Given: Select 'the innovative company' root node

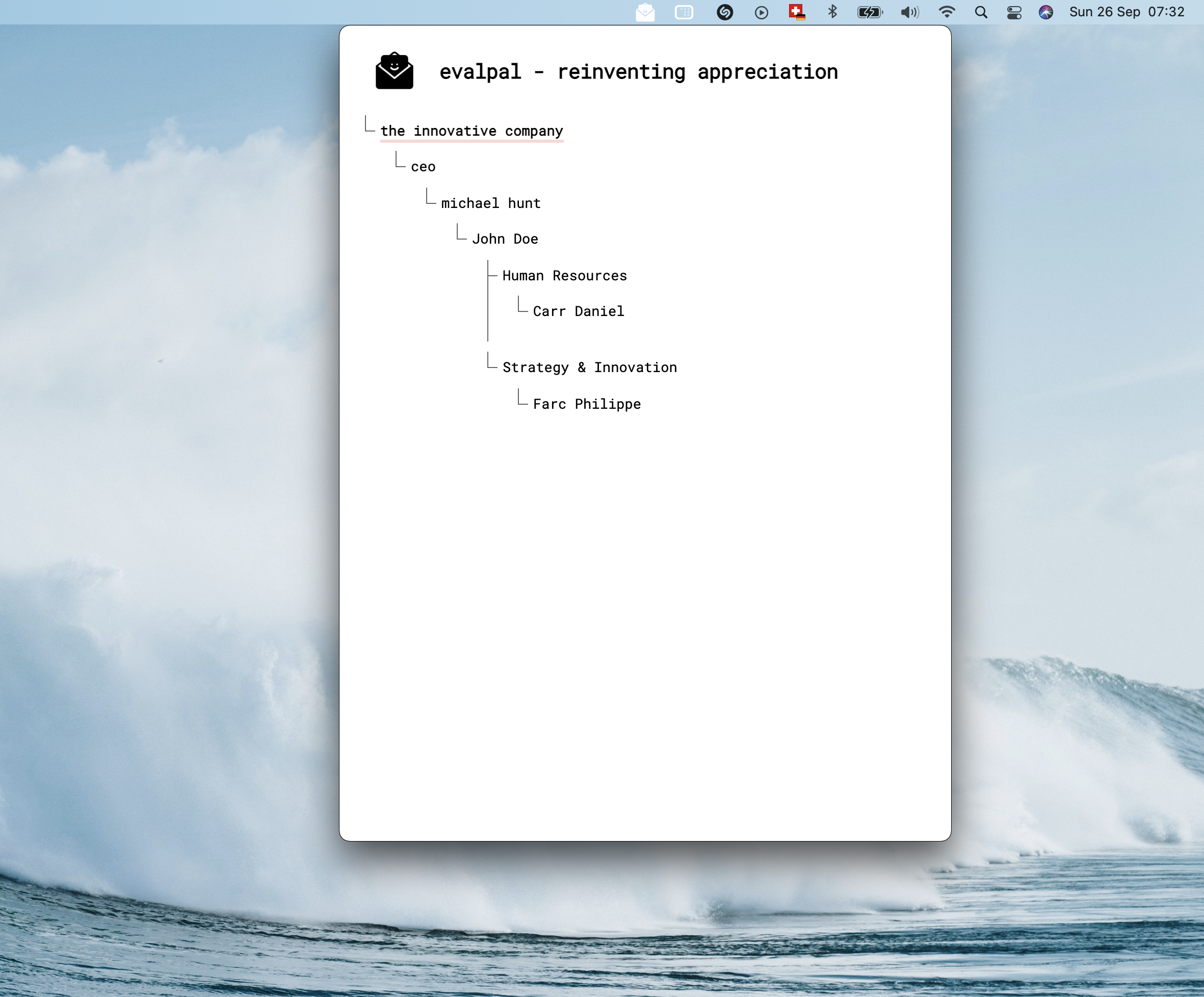Looking at the screenshot, I should [472, 132].
